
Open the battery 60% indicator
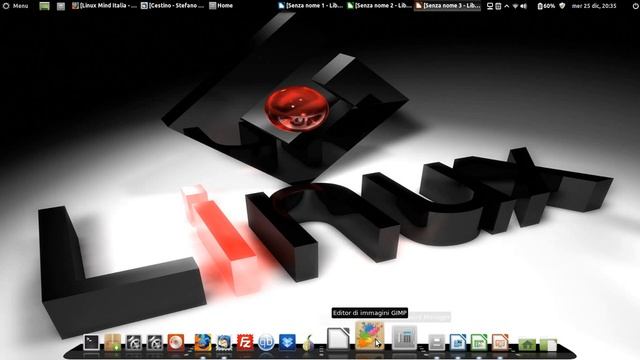click(546, 6)
